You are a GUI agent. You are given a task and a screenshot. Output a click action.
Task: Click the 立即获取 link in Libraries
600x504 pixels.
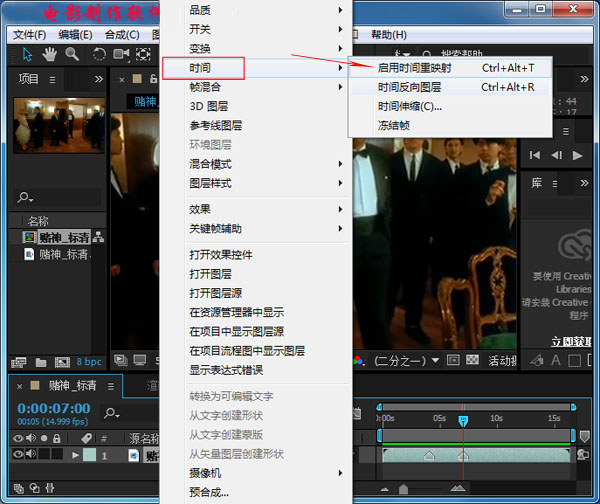point(571,341)
